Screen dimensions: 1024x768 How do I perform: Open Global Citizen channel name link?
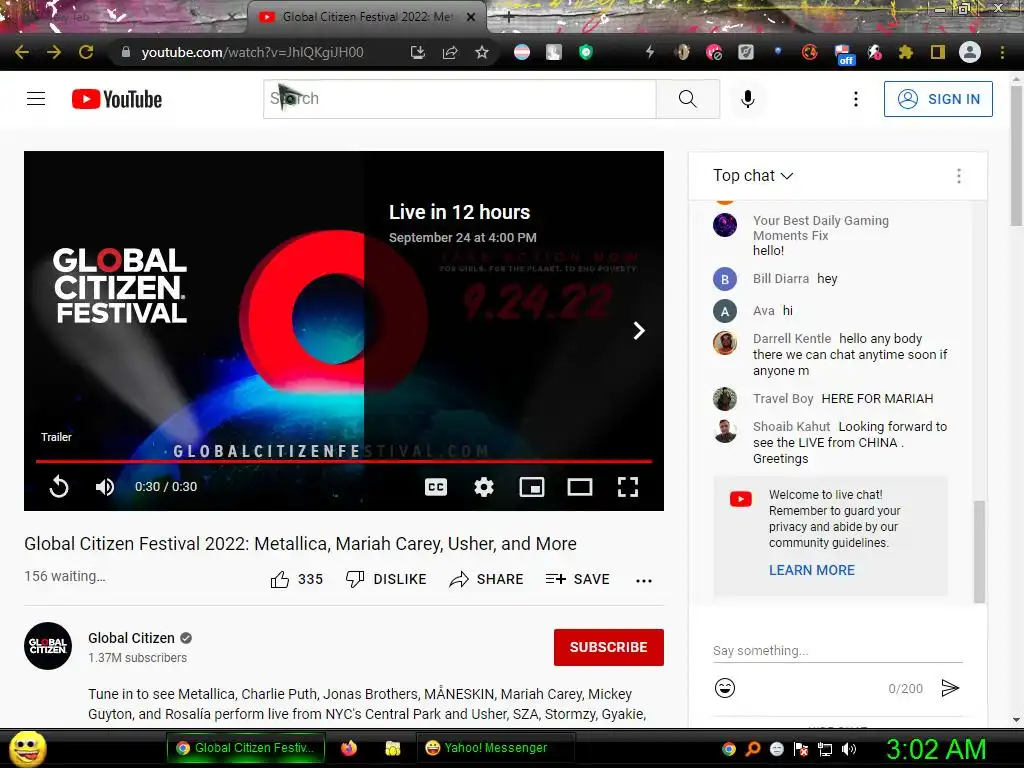click(131, 638)
